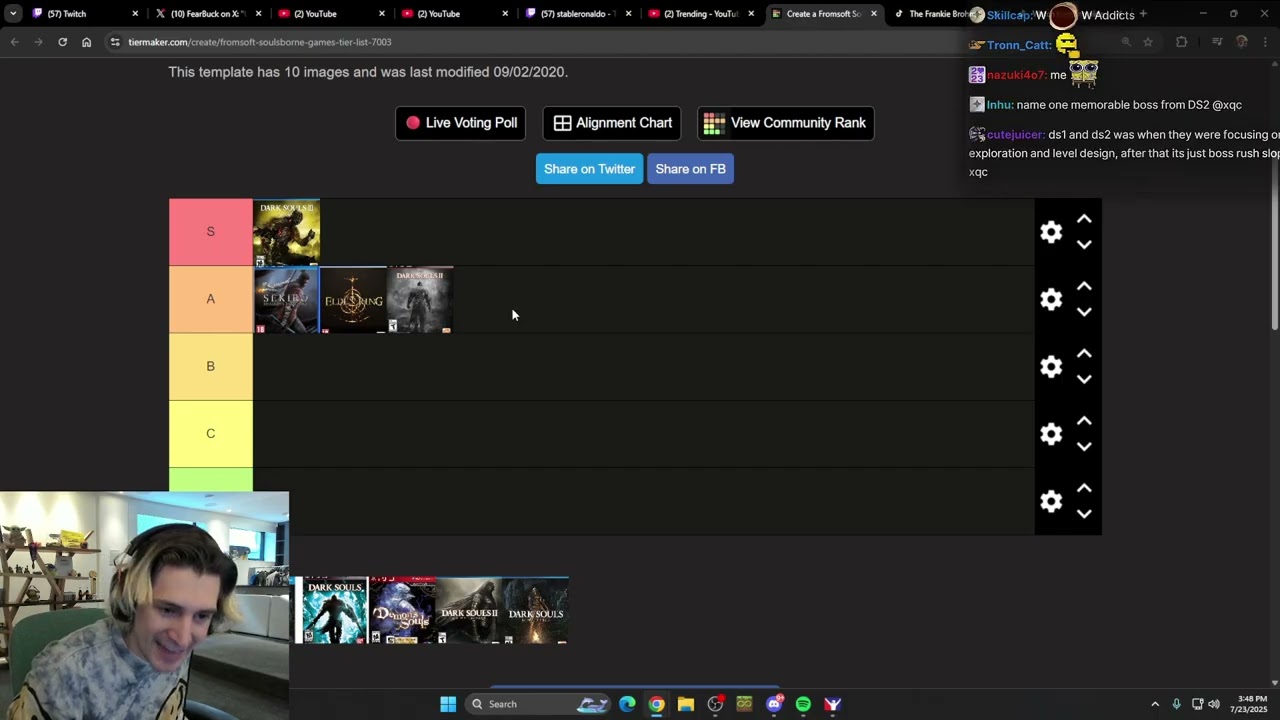Click the orange A tier label

click(x=211, y=299)
